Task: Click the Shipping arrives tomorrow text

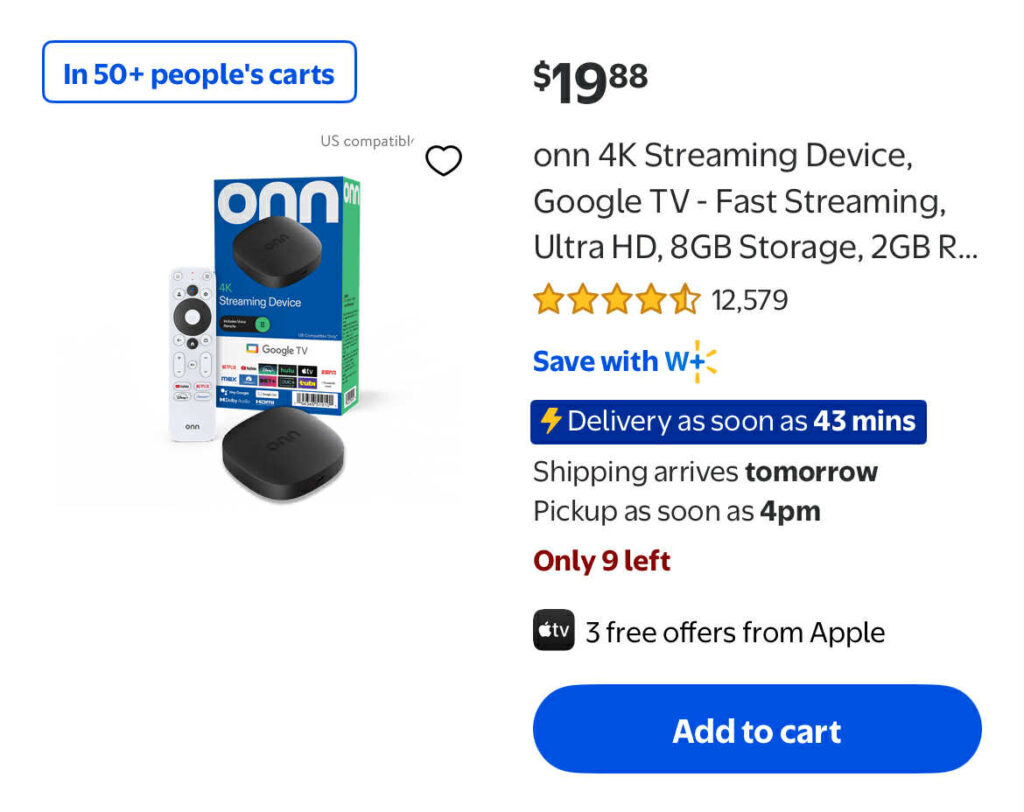Action: pos(705,472)
